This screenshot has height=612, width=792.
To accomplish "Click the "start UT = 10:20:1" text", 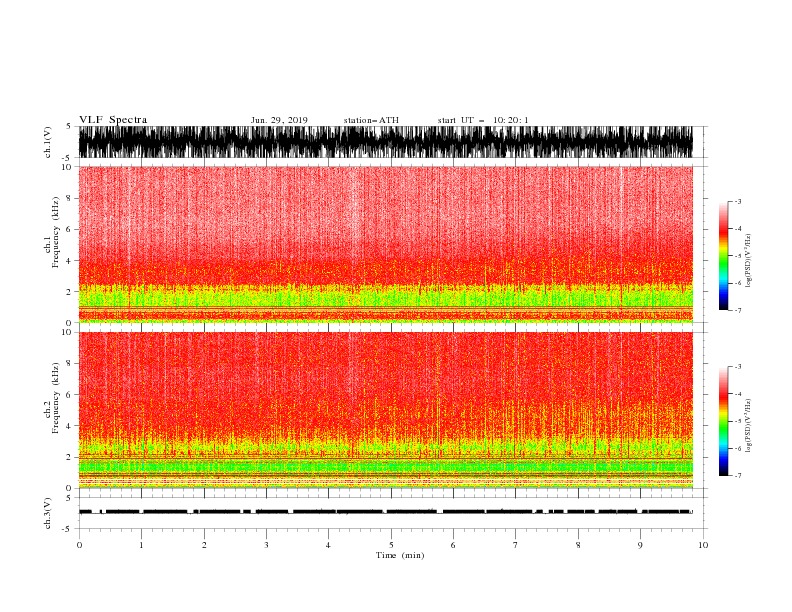I will pos(483,120).
